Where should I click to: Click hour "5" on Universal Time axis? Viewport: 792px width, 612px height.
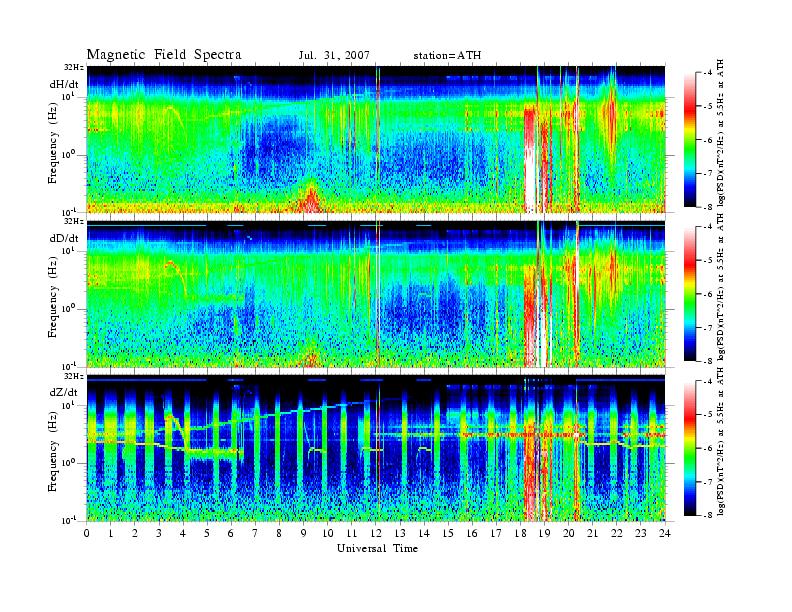click(x=207, y=533)
